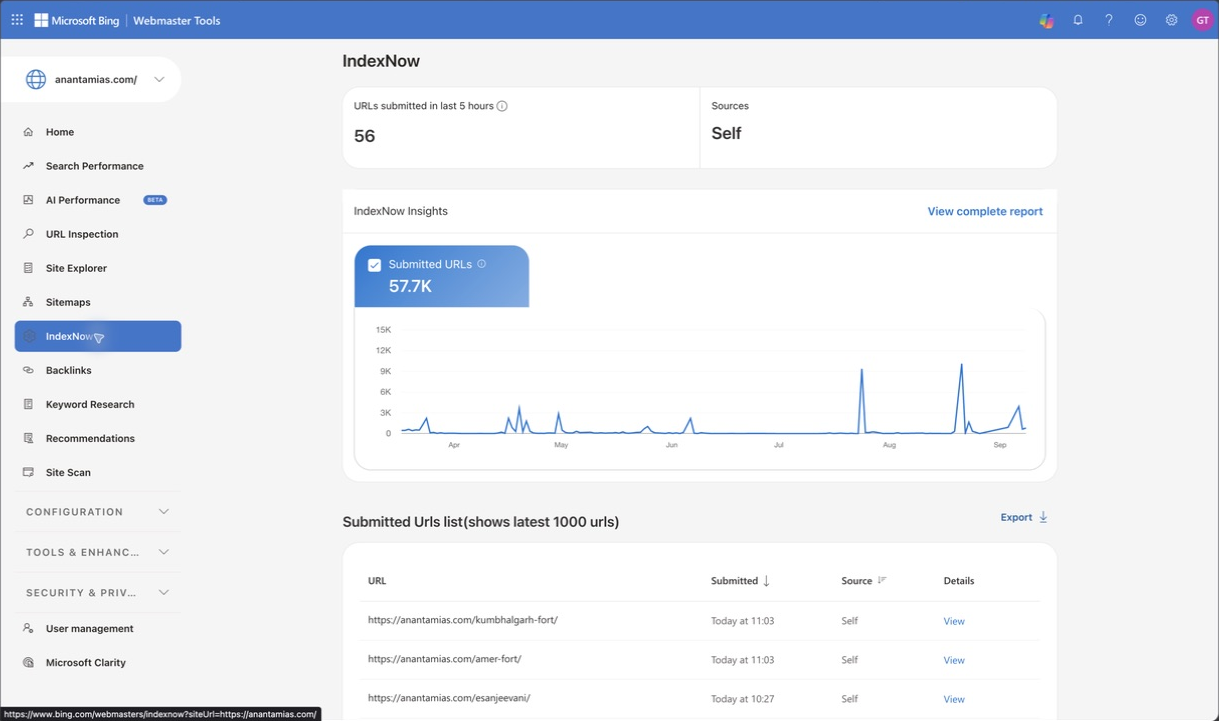Viewport: 1219px width, 721px height.
Task: Click the esanjeevani URL text
Action: [x=449, y=698]
